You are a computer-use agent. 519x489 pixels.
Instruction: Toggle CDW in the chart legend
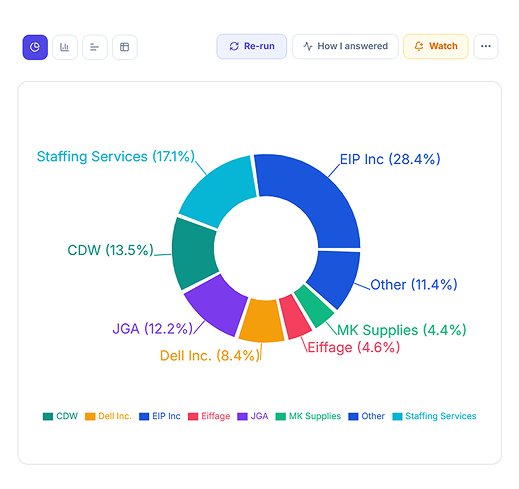pos(60,416)
